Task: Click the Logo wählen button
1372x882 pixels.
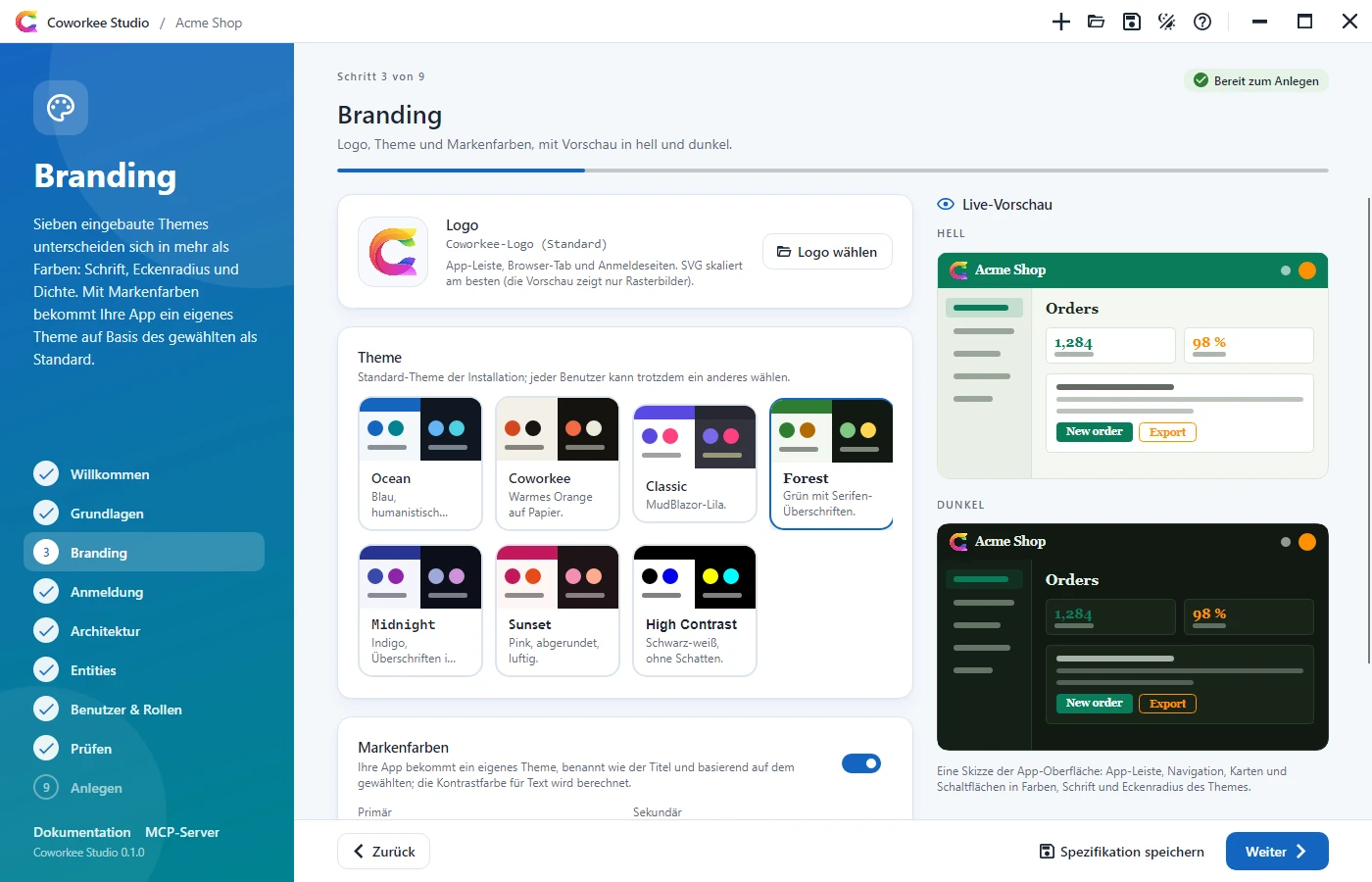Action: click(x=827, y=252)
